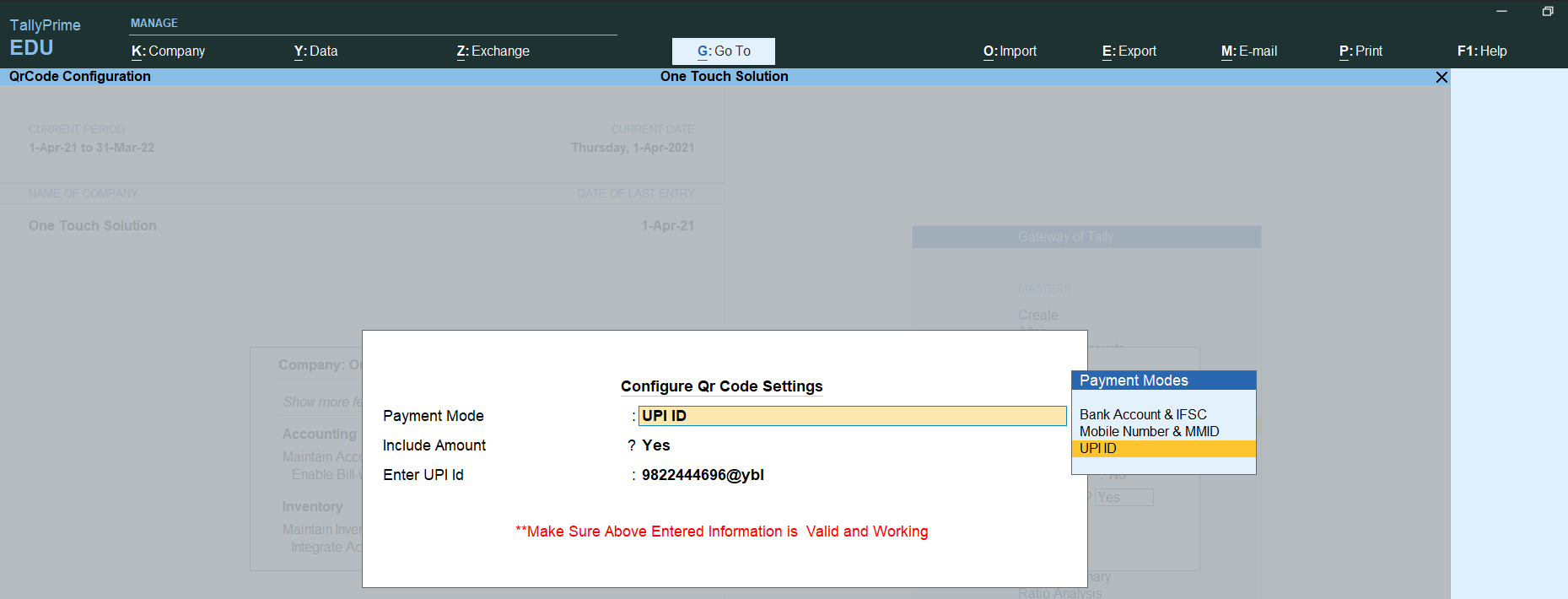This screenshot has width=1568, height=599.
Task: Click the Payment Modes list header
Action: [1164, 380]
